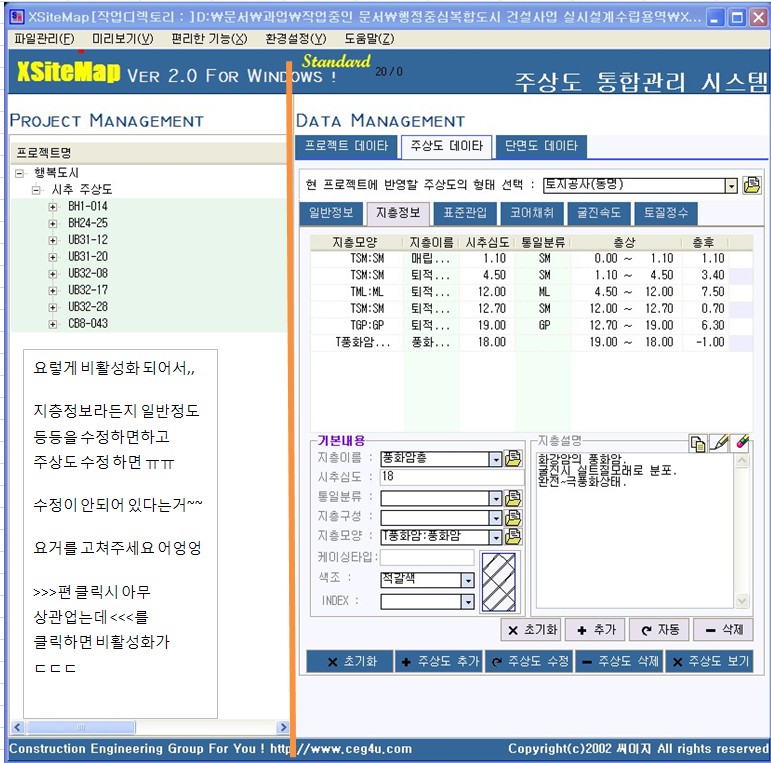
Task: Click the 삭제 layer button
Action: point(723,630)
